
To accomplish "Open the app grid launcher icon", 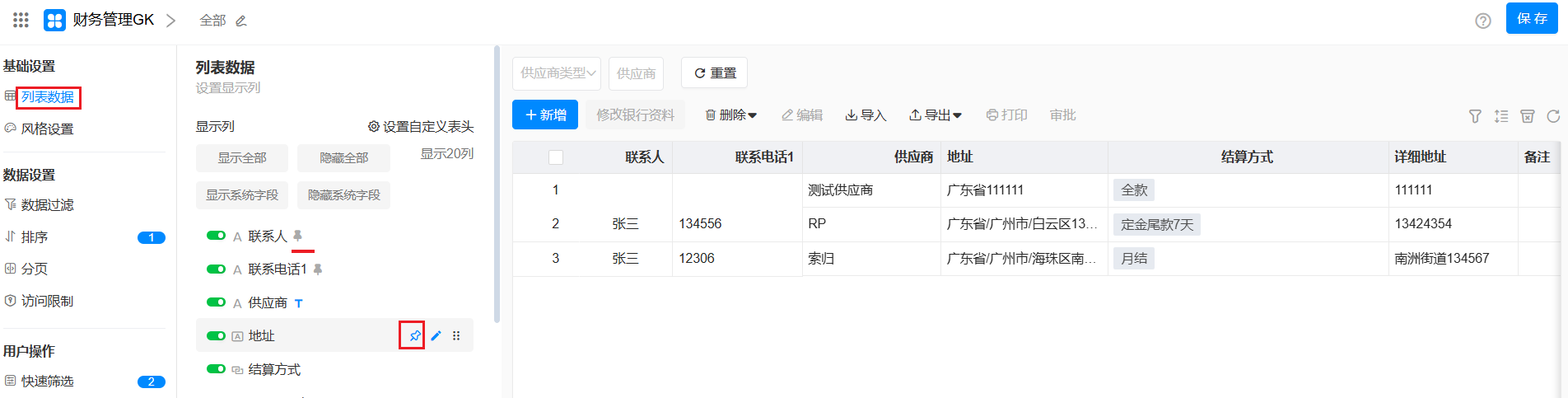I will click(x=21, y=20).
